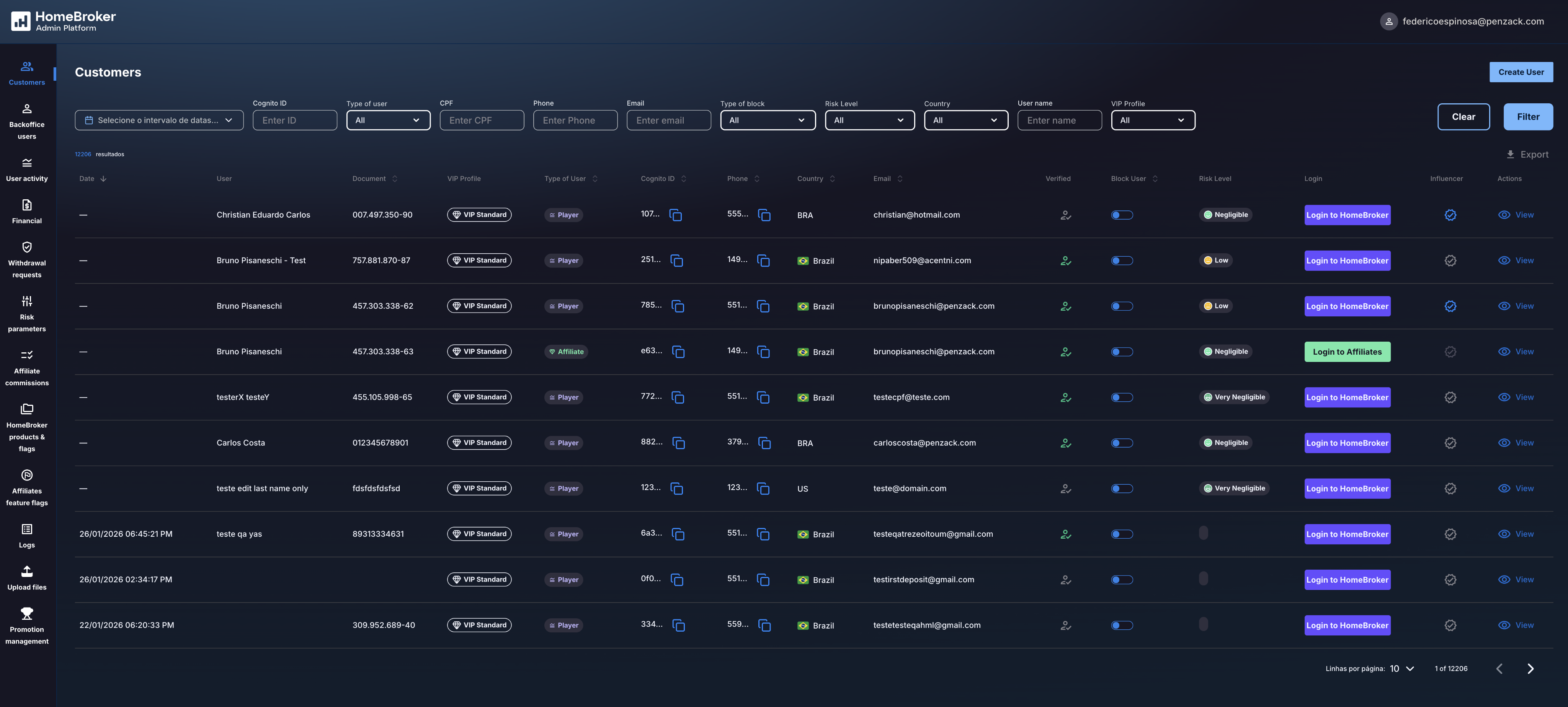The width and height of the screenshot is (1568, 707).
Task: Click the Create User button
Action: 1521,72
